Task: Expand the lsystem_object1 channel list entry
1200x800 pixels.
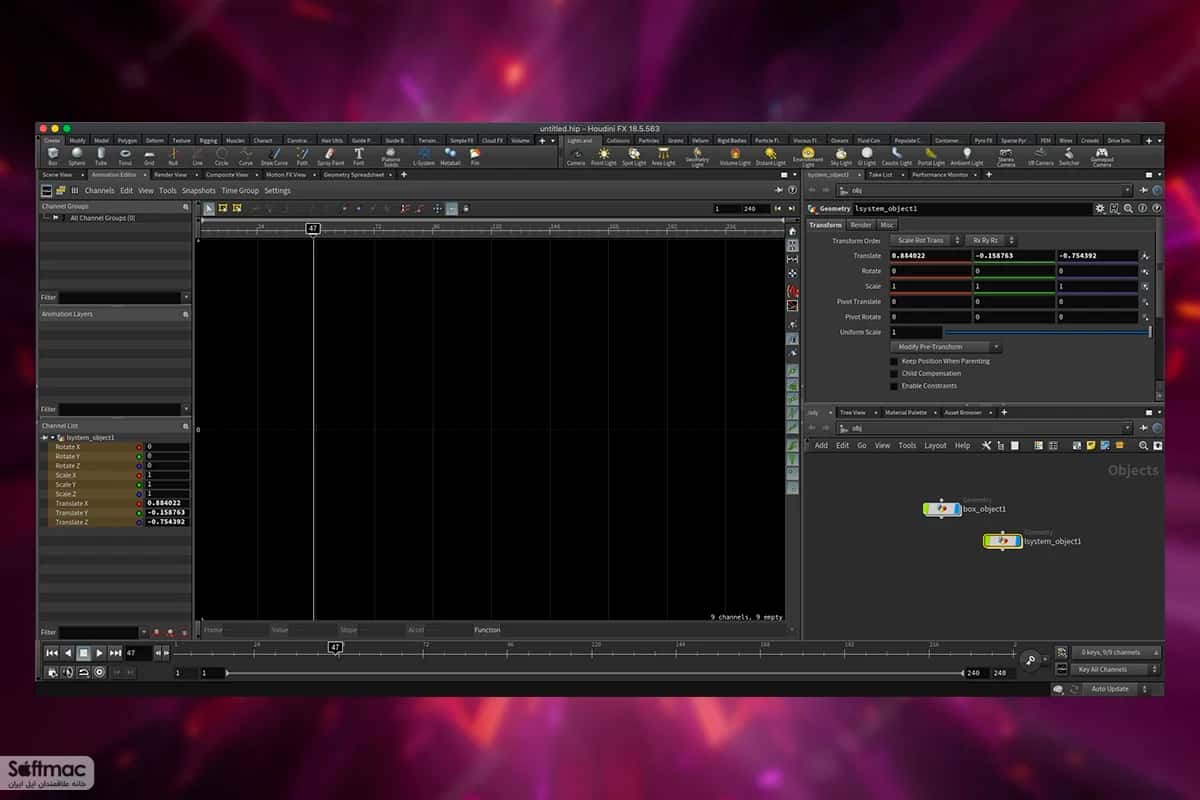Action: coord(52,437)
